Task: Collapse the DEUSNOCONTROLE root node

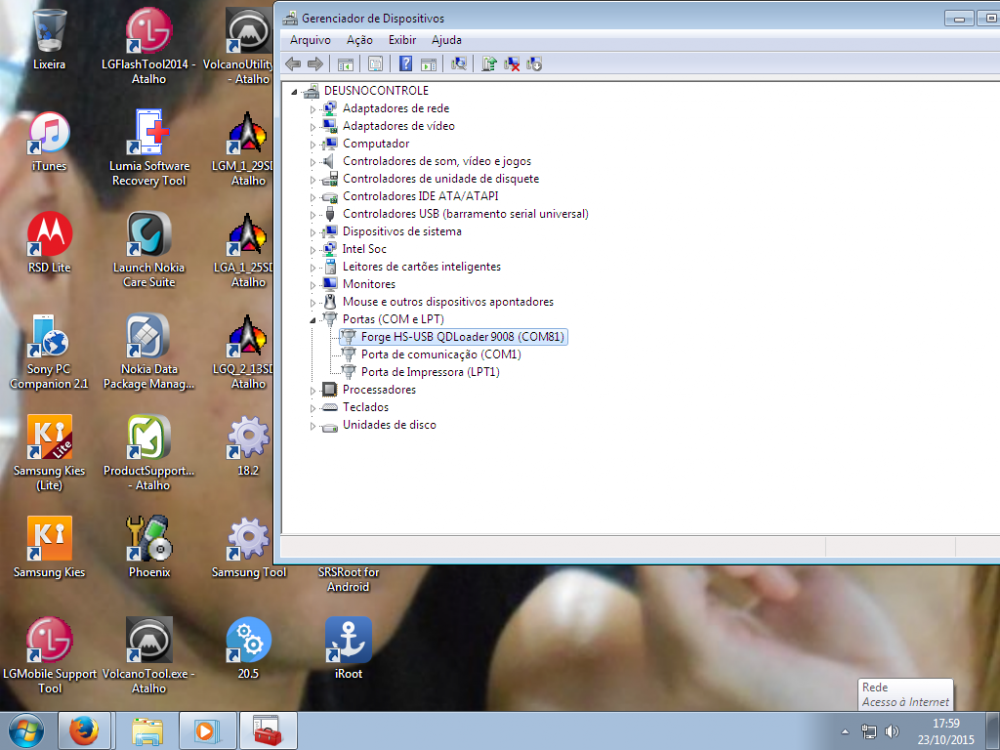Action: [x=294, y=92]
